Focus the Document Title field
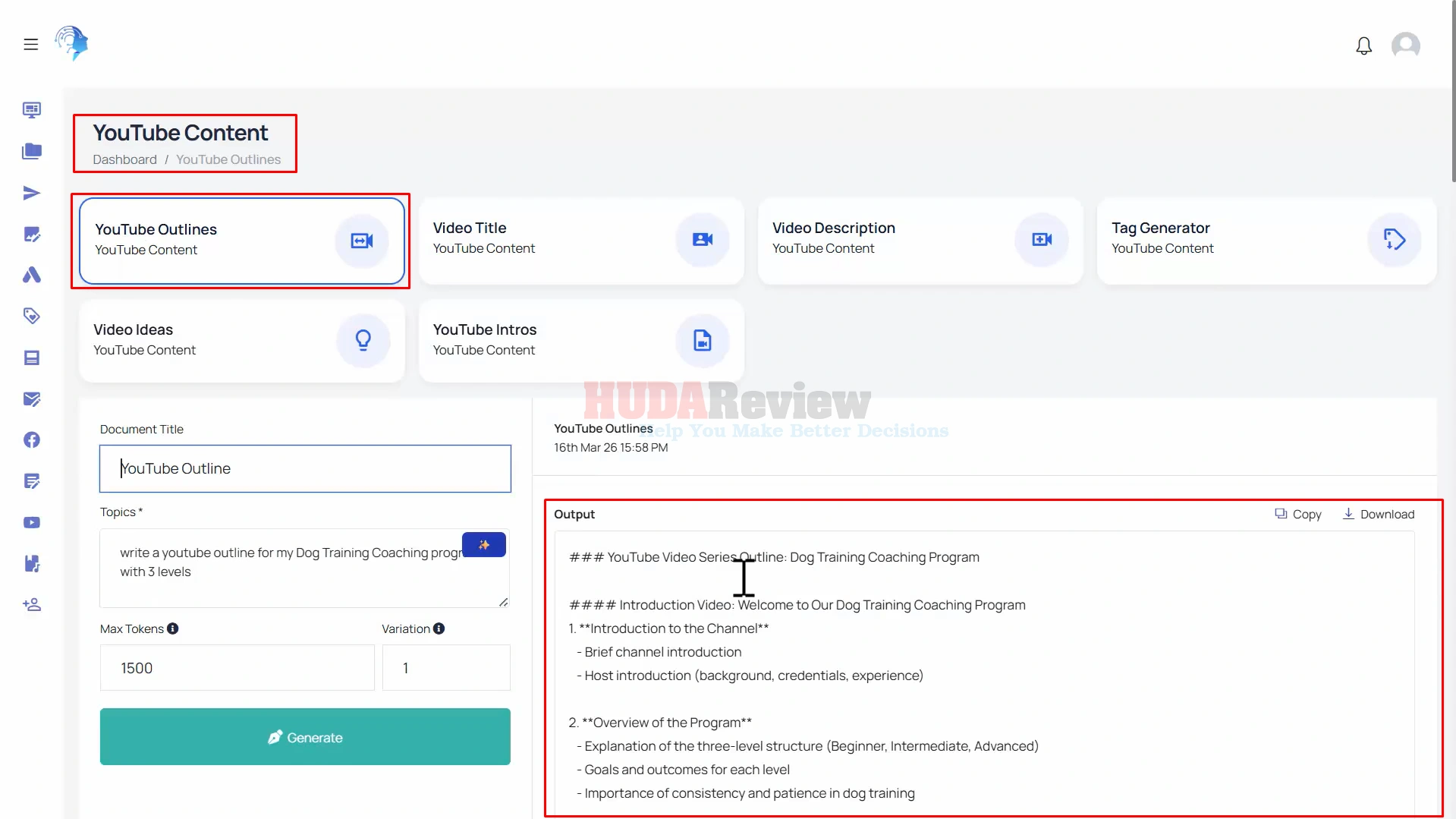The width and height of the screenshot is (1456, 819). click(x=305, y=468)
